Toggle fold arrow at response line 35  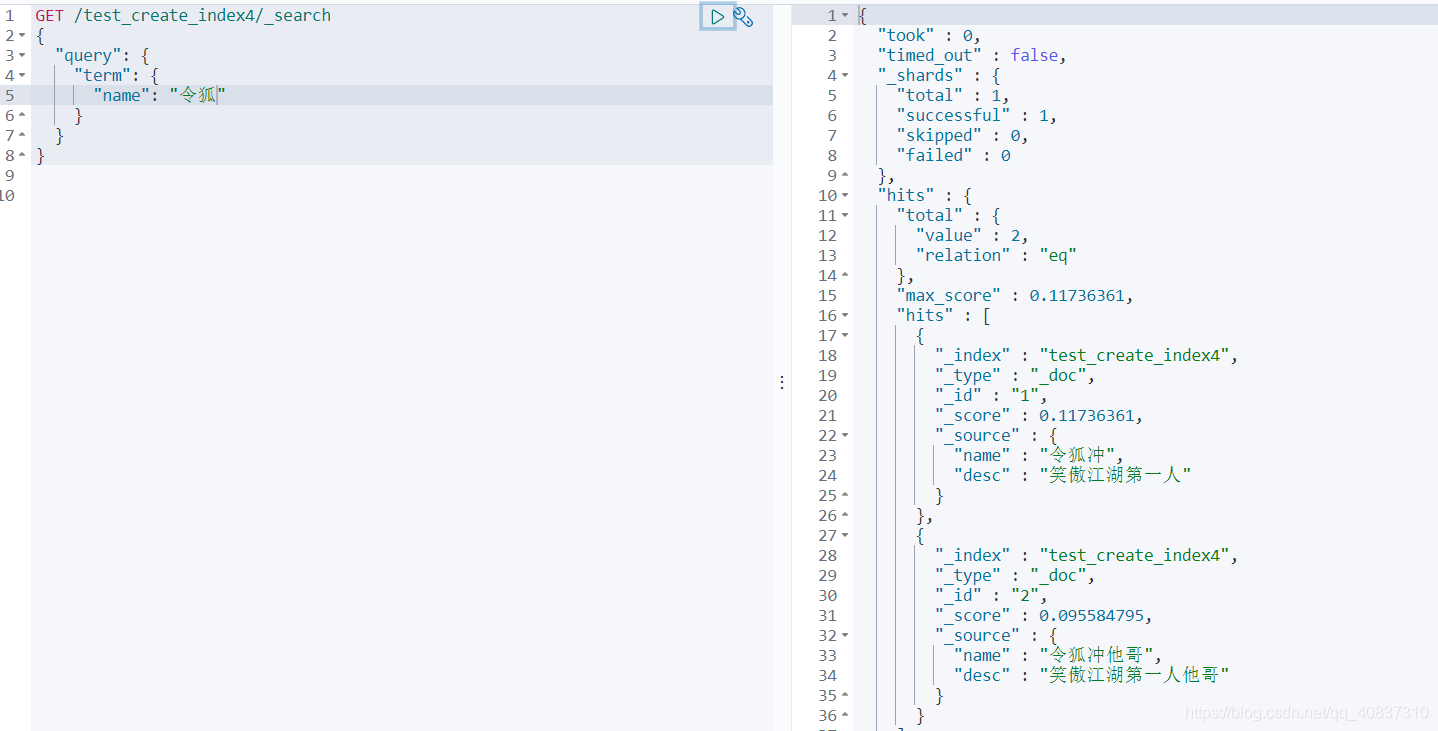845,696
